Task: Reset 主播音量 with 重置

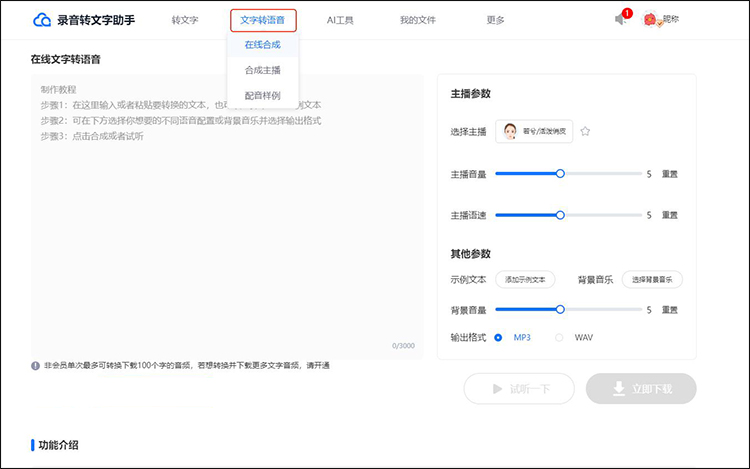Action: pos(670,174)
